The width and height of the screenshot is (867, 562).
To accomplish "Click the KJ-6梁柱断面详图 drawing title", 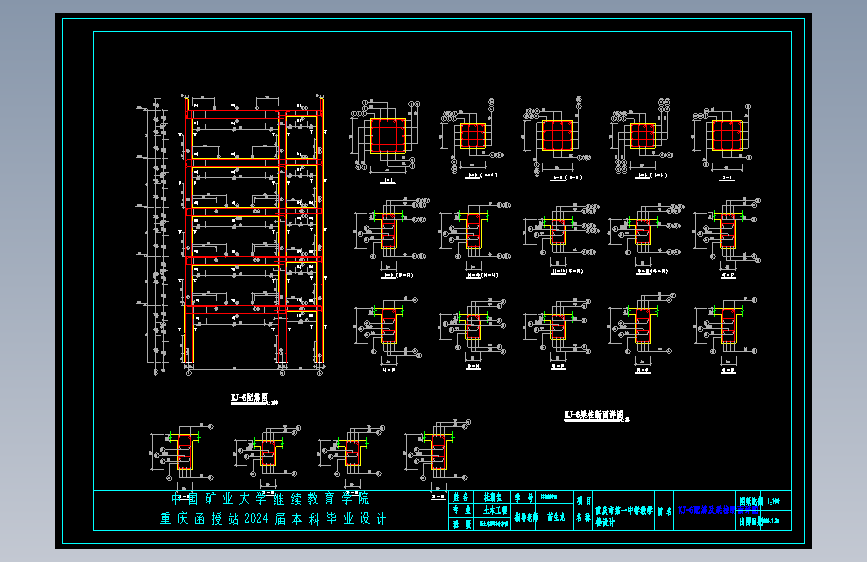I will [x=593, y=415].
